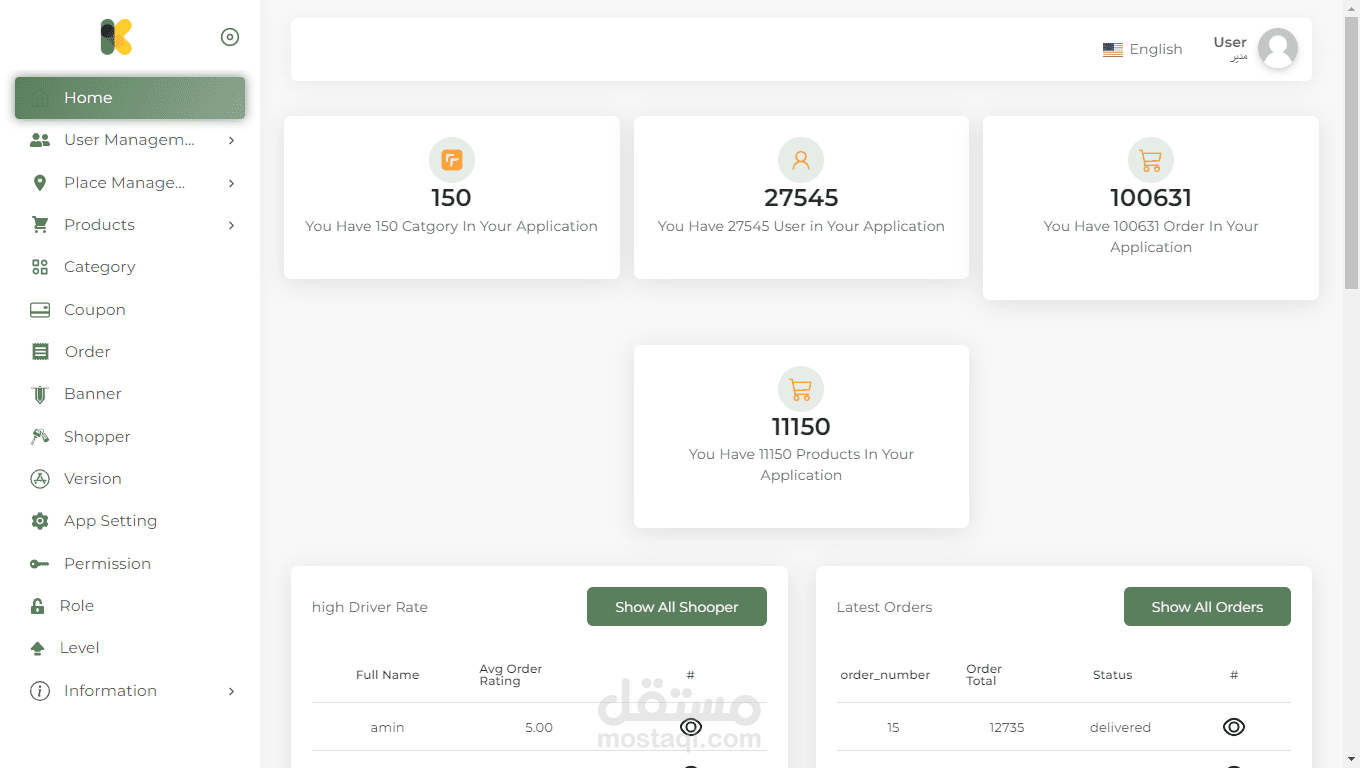Click the Place Management pin icon

point(40,183)
